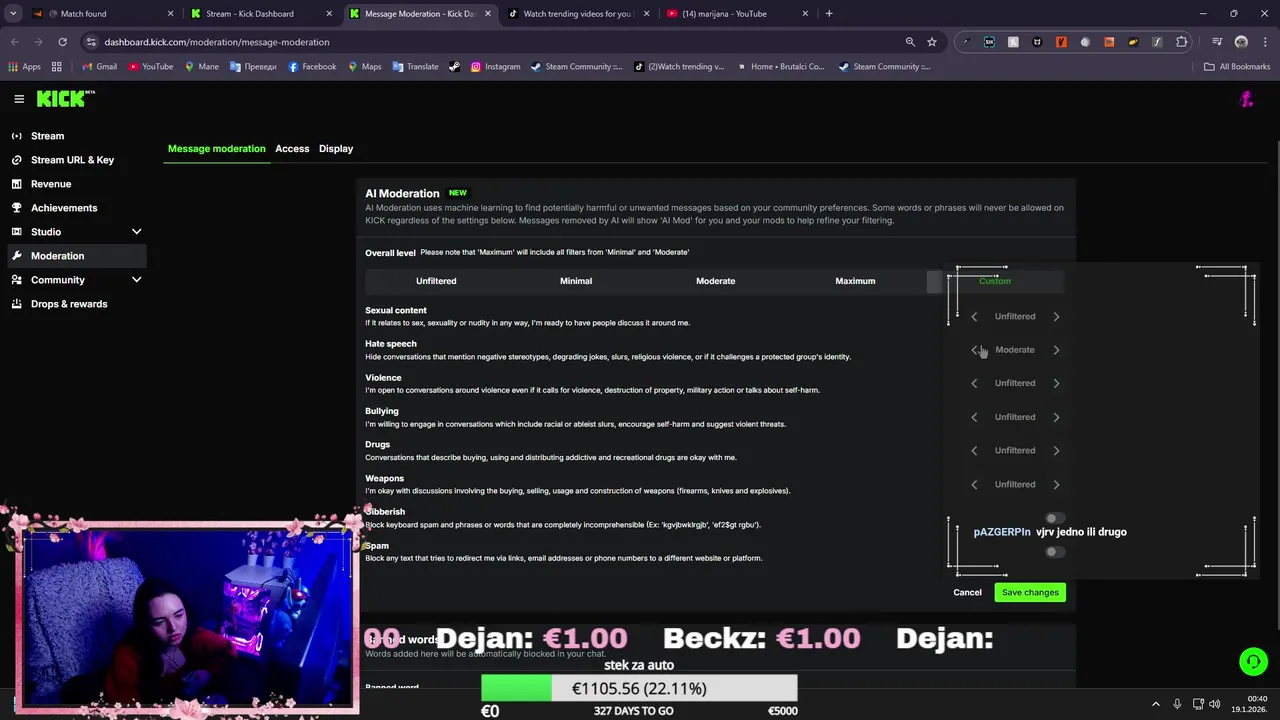
Task: Reload the page
Action: coord(62,42)
